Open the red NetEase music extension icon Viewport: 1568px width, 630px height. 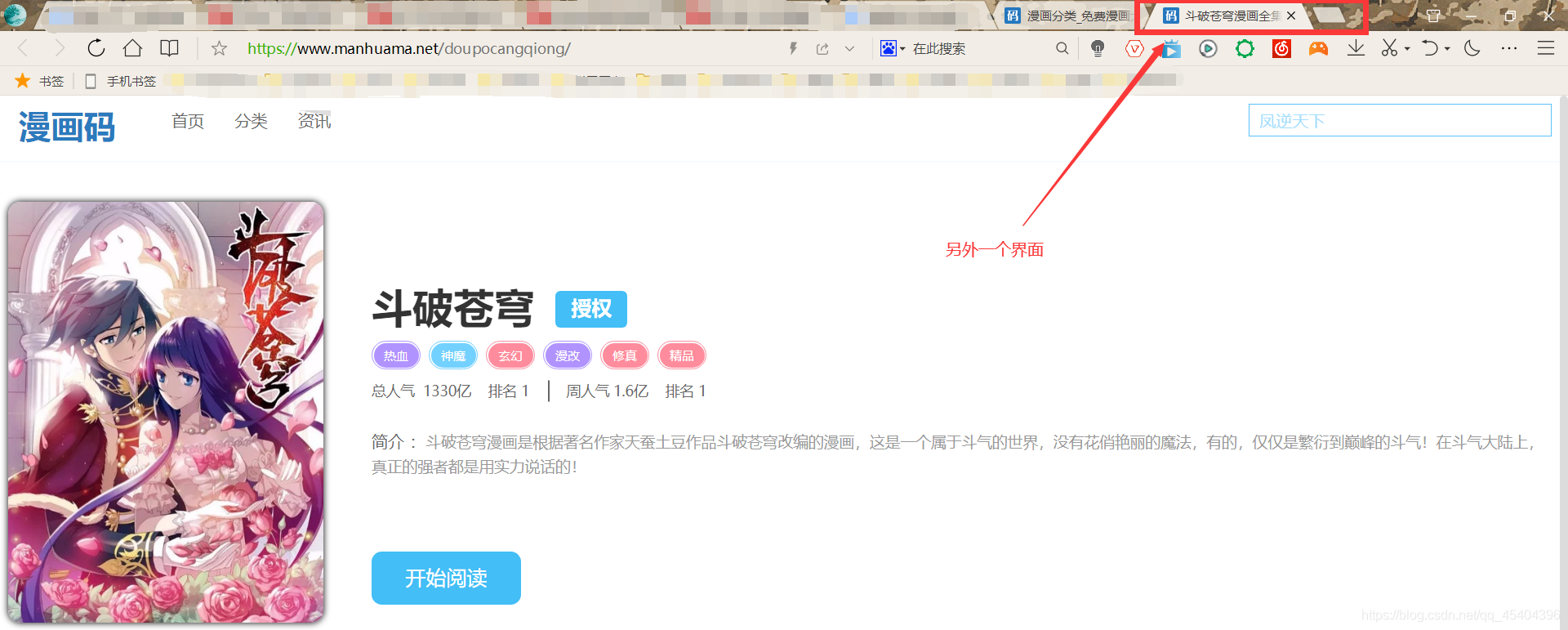(x=1281, y=49)
